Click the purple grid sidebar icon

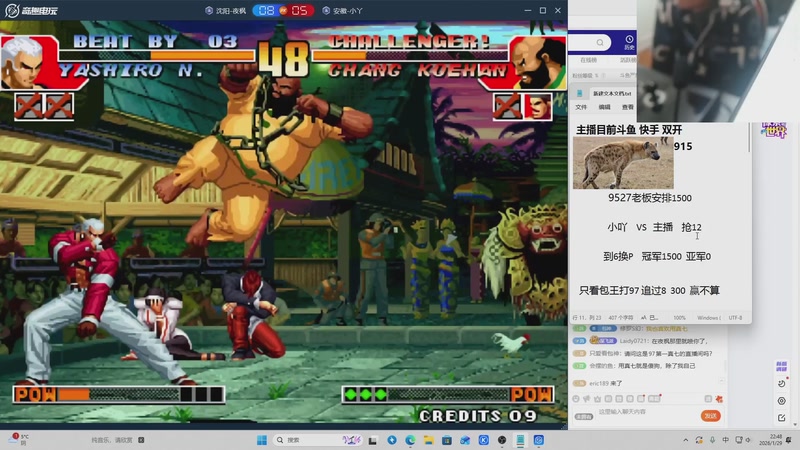(x=781, y=366)
